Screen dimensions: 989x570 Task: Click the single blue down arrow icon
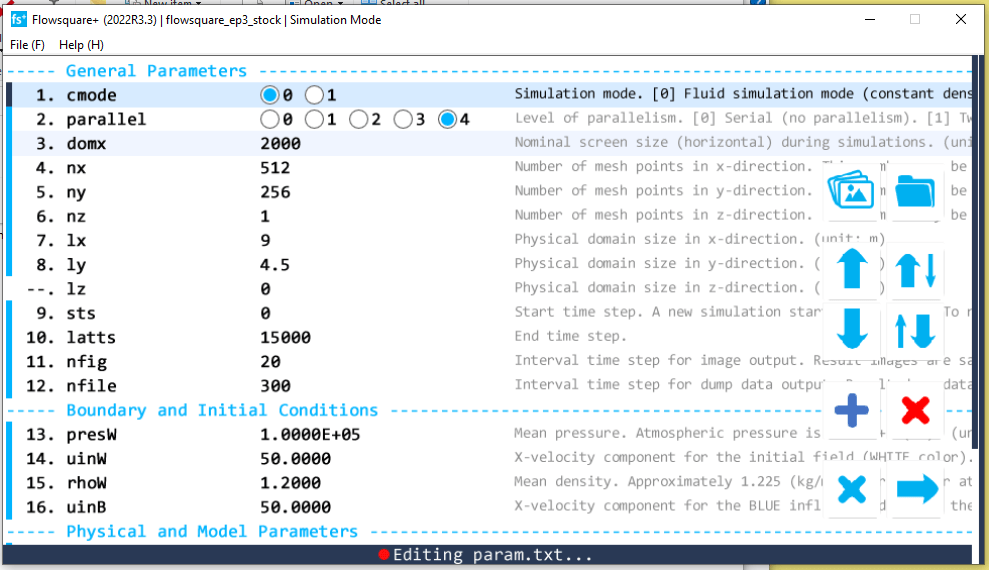tap(852, 330)
